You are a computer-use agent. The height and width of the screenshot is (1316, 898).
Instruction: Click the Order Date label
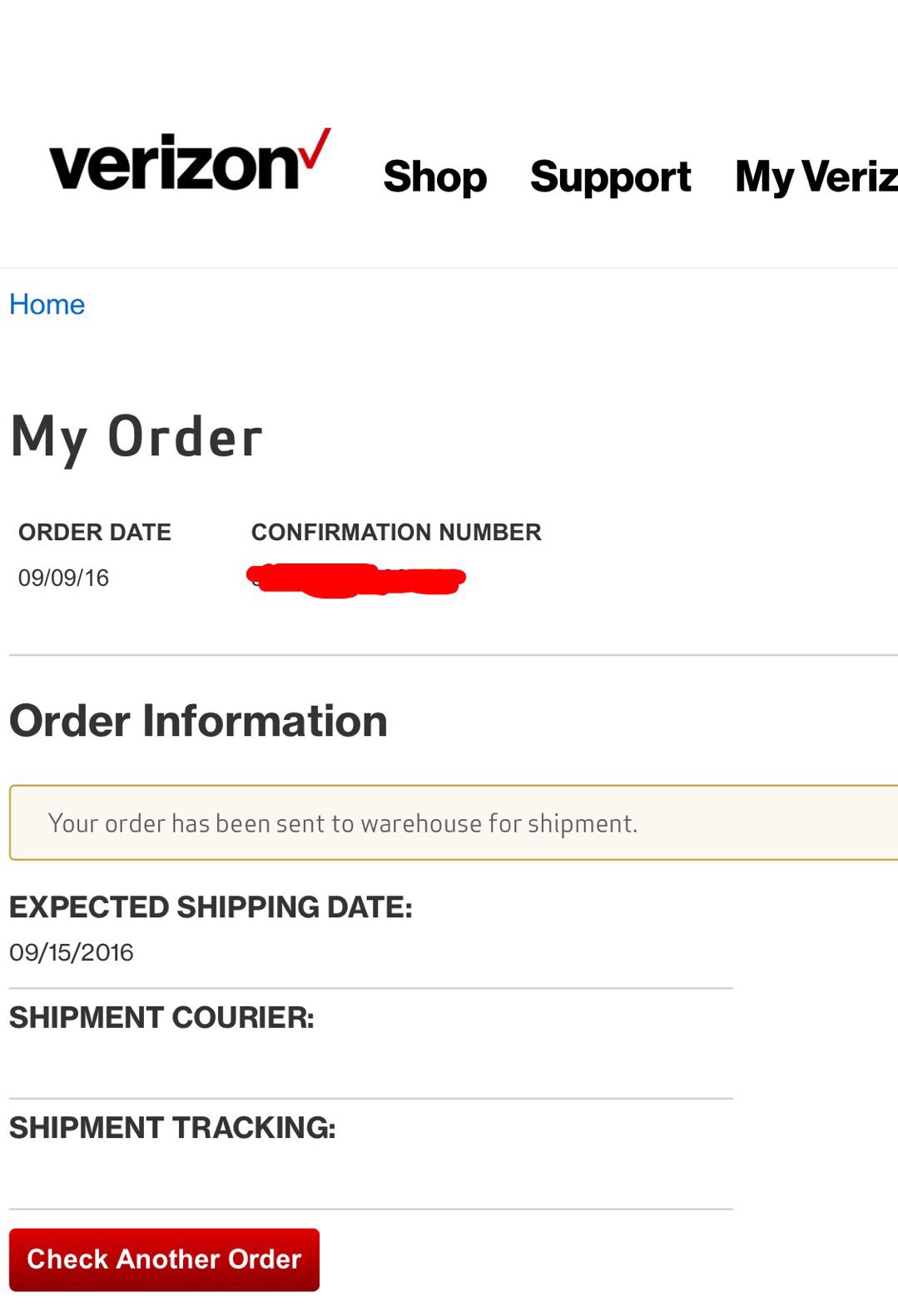tap(95, 532)
